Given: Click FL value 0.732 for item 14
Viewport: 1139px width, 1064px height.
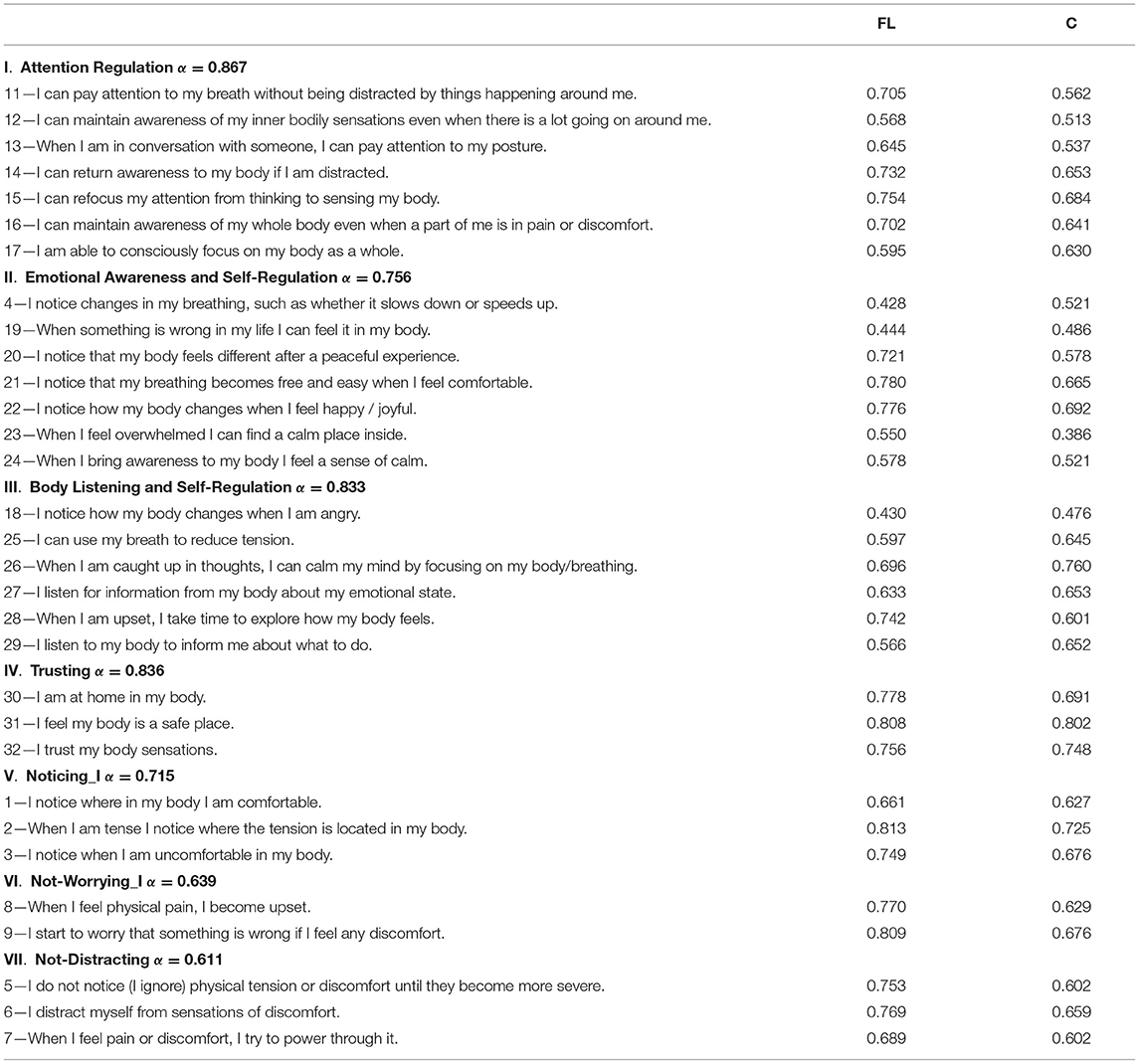Looking at the screenshot, I should 886,172.
